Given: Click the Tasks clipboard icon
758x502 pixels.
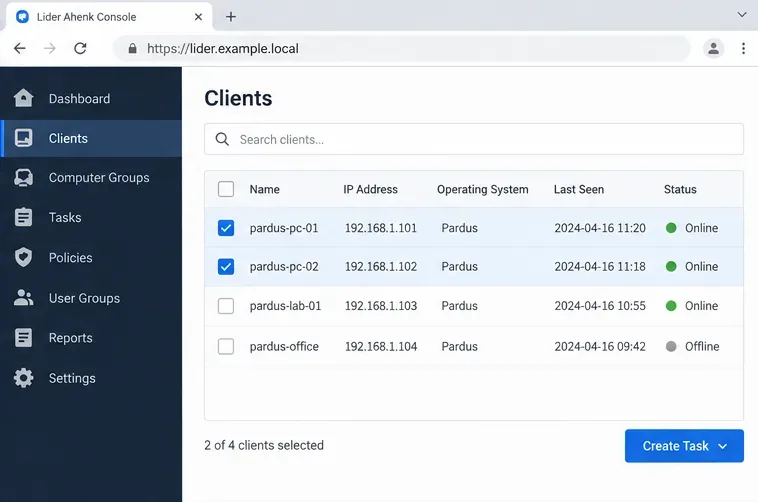Looking at the screenshot, I should point(23,217).
